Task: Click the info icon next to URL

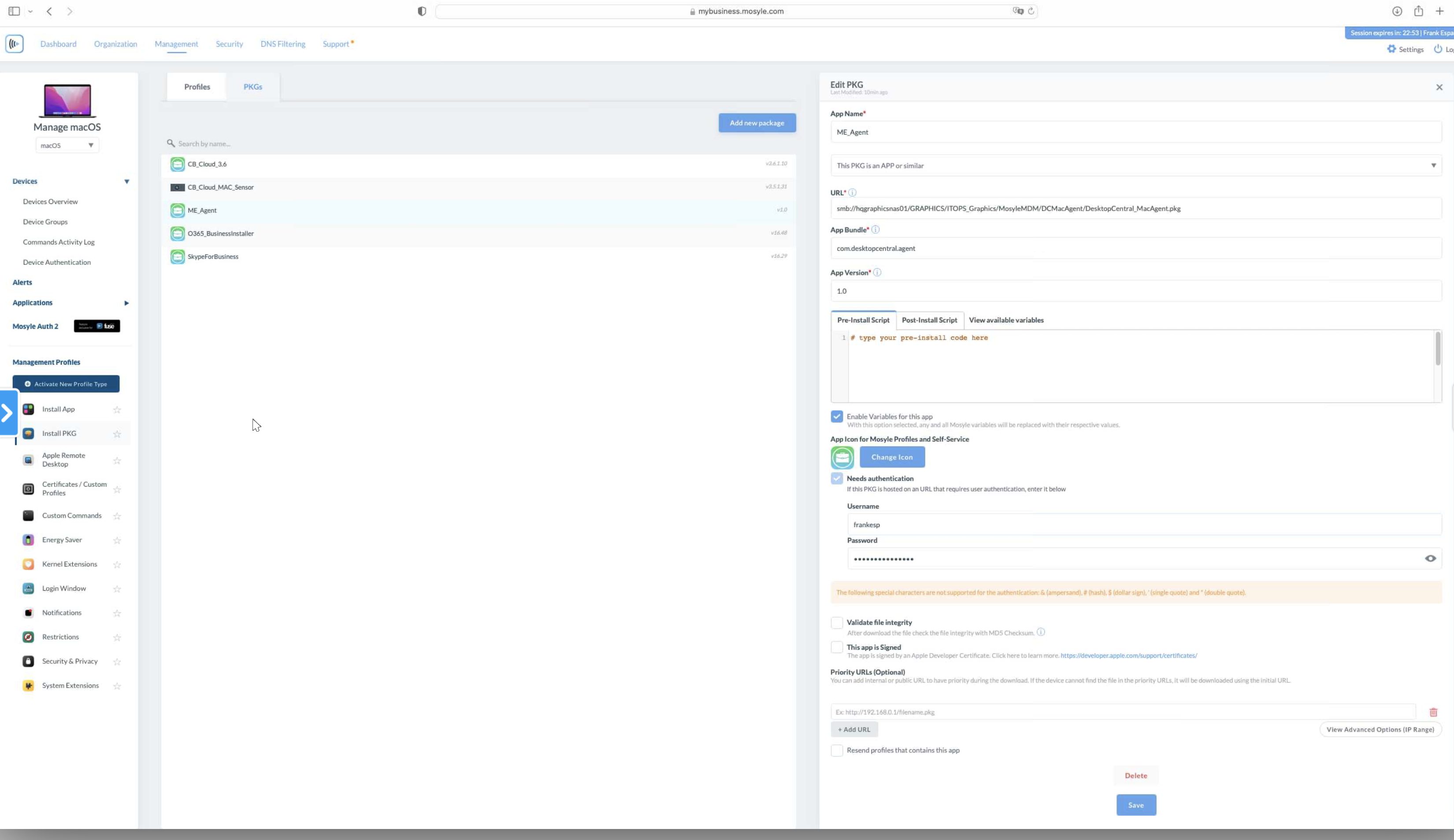Action: click(x=852, y=192)
